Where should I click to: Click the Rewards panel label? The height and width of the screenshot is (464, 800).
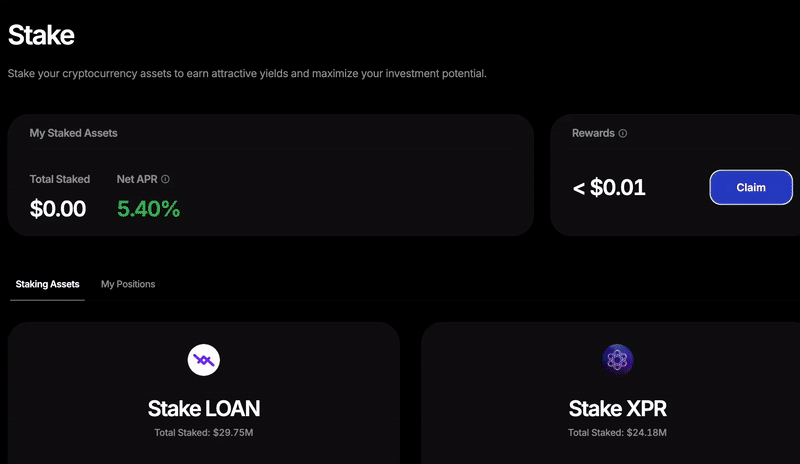point(593,133)
